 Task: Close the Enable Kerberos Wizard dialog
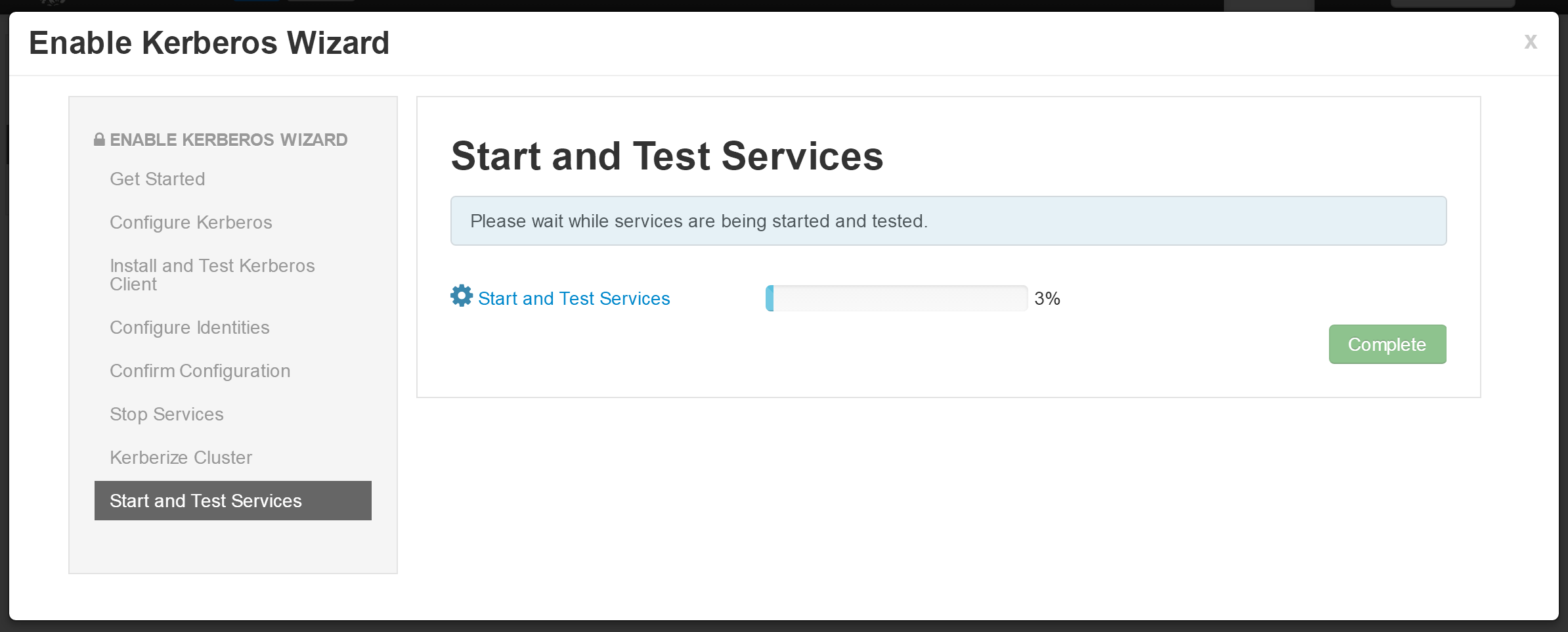coord(1530,42)
